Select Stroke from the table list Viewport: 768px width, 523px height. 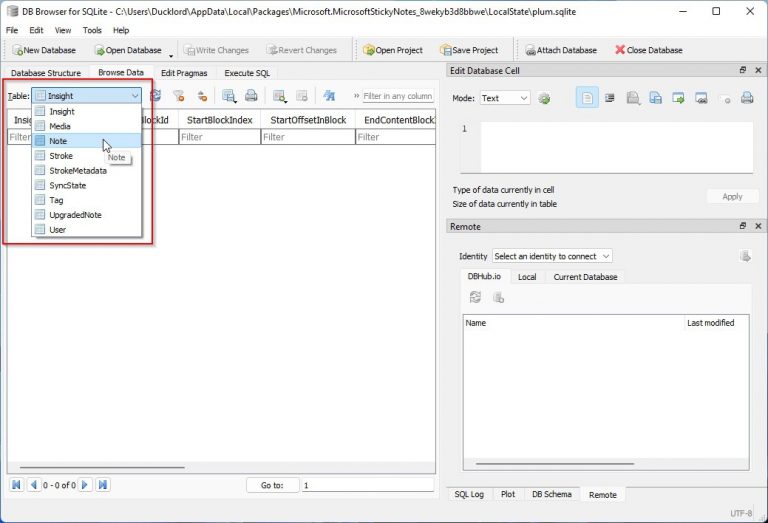coord(87,156)
